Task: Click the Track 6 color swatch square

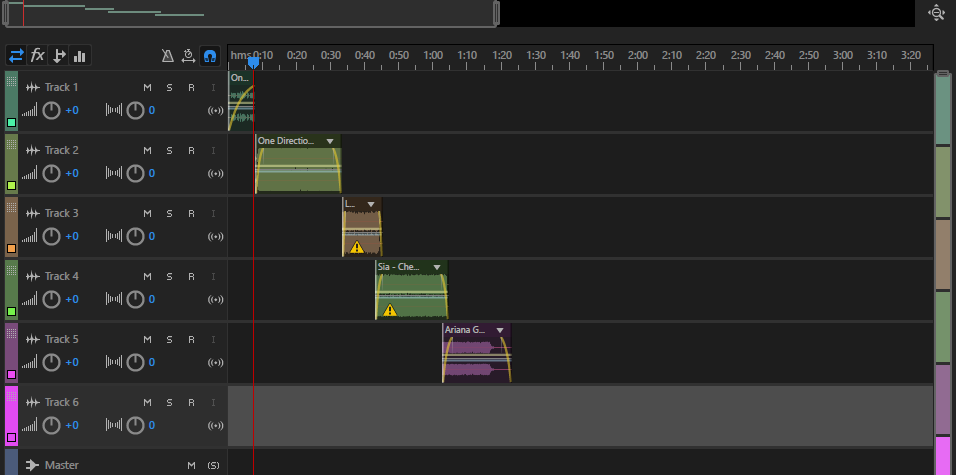Action: 12,437
